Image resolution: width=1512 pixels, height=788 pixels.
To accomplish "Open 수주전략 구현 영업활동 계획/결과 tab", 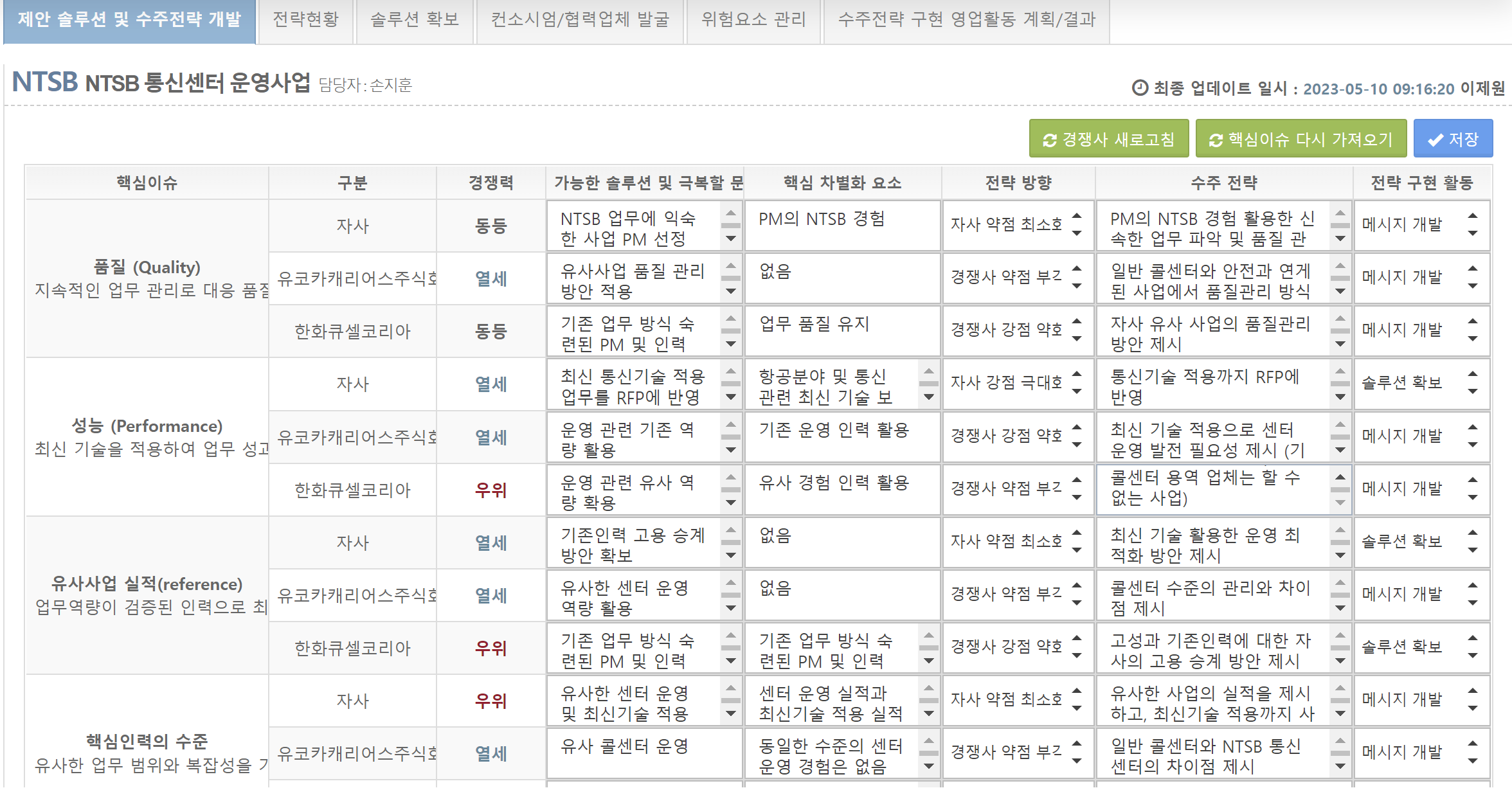I will point(966,21).
